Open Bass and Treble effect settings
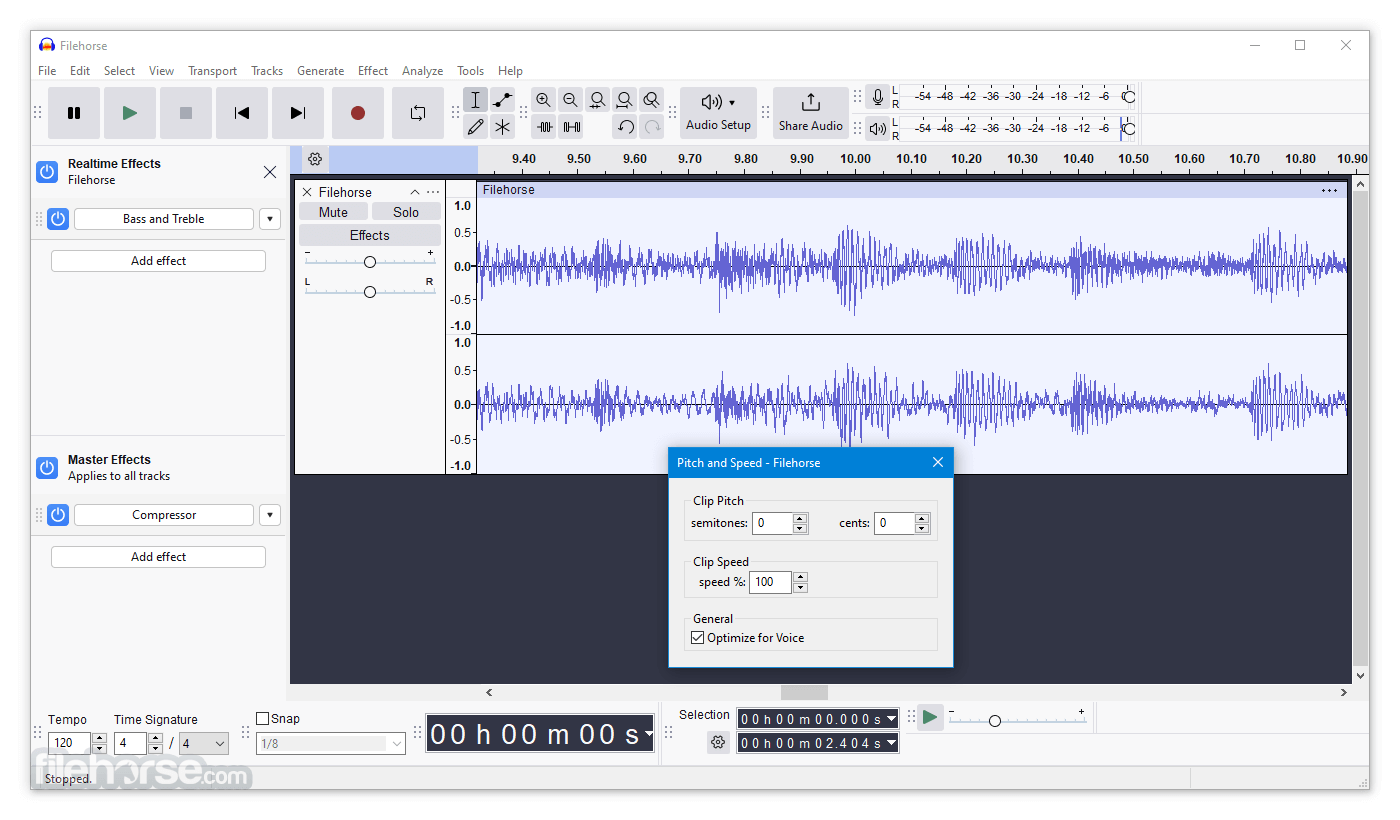 164,219
